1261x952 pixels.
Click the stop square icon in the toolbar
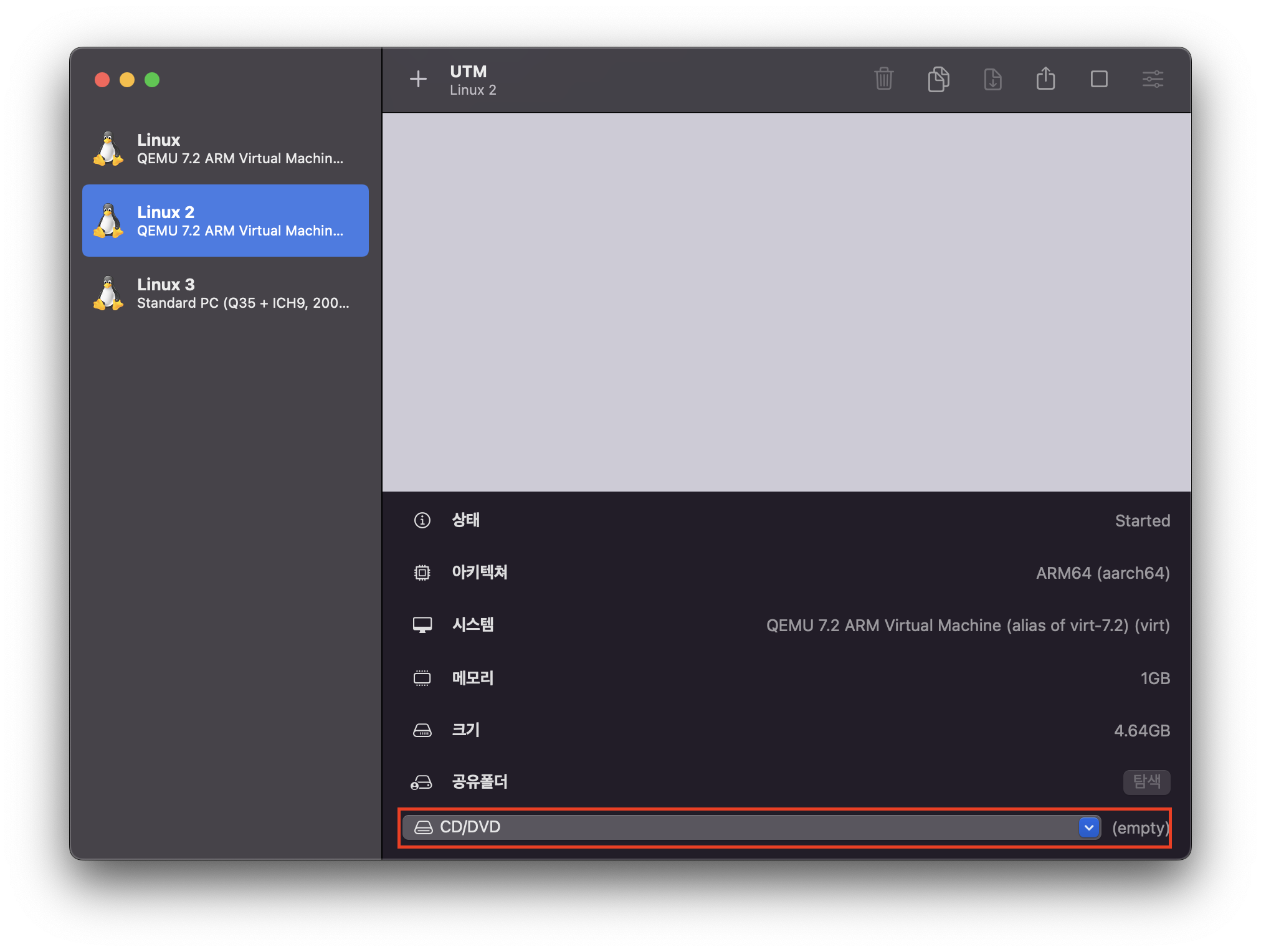pos(1099,79)
